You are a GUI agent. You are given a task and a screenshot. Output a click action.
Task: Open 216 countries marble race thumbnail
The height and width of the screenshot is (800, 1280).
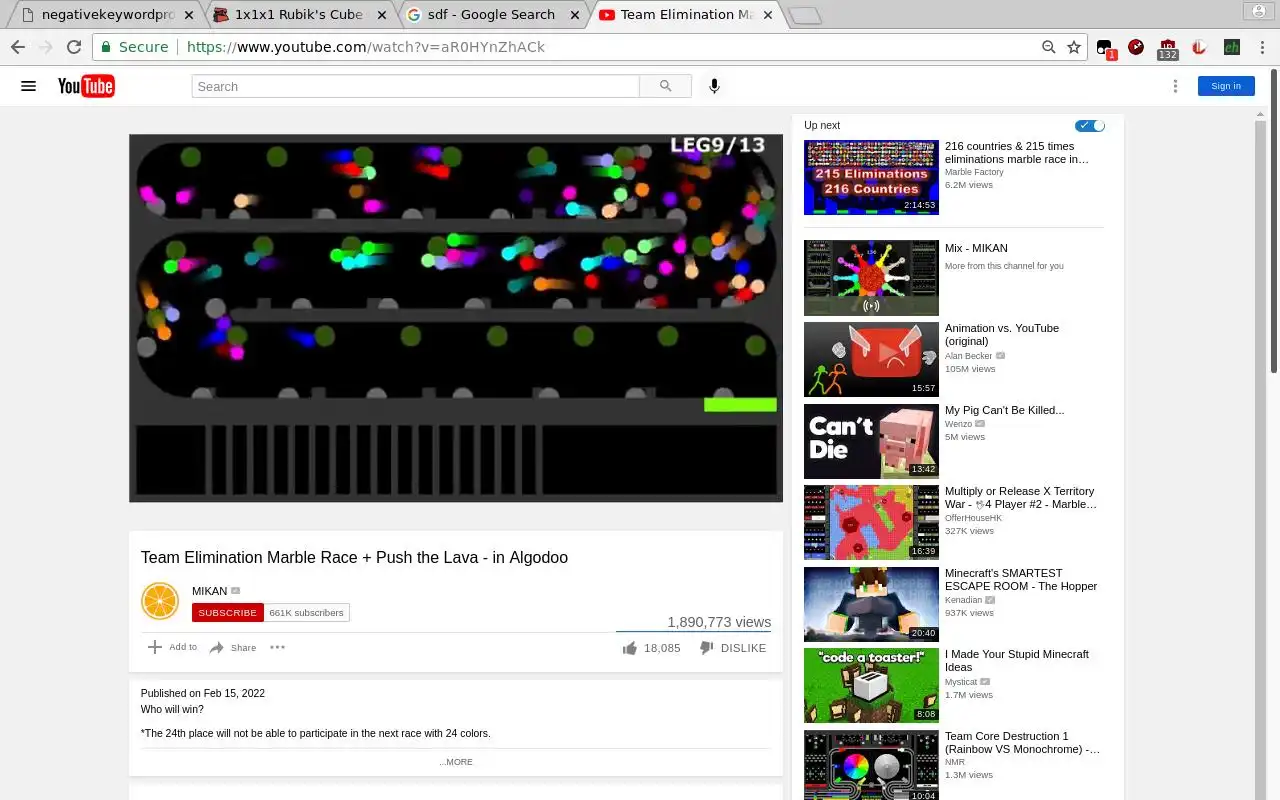[x=871, y=177]
